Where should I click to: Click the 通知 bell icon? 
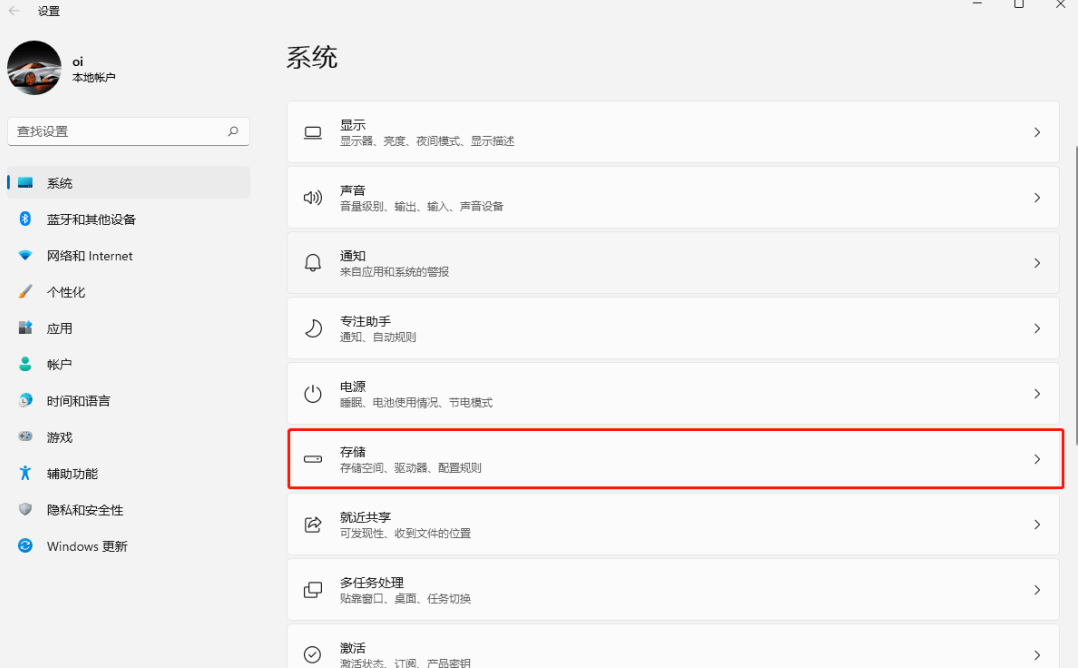[x=313, y=263]
